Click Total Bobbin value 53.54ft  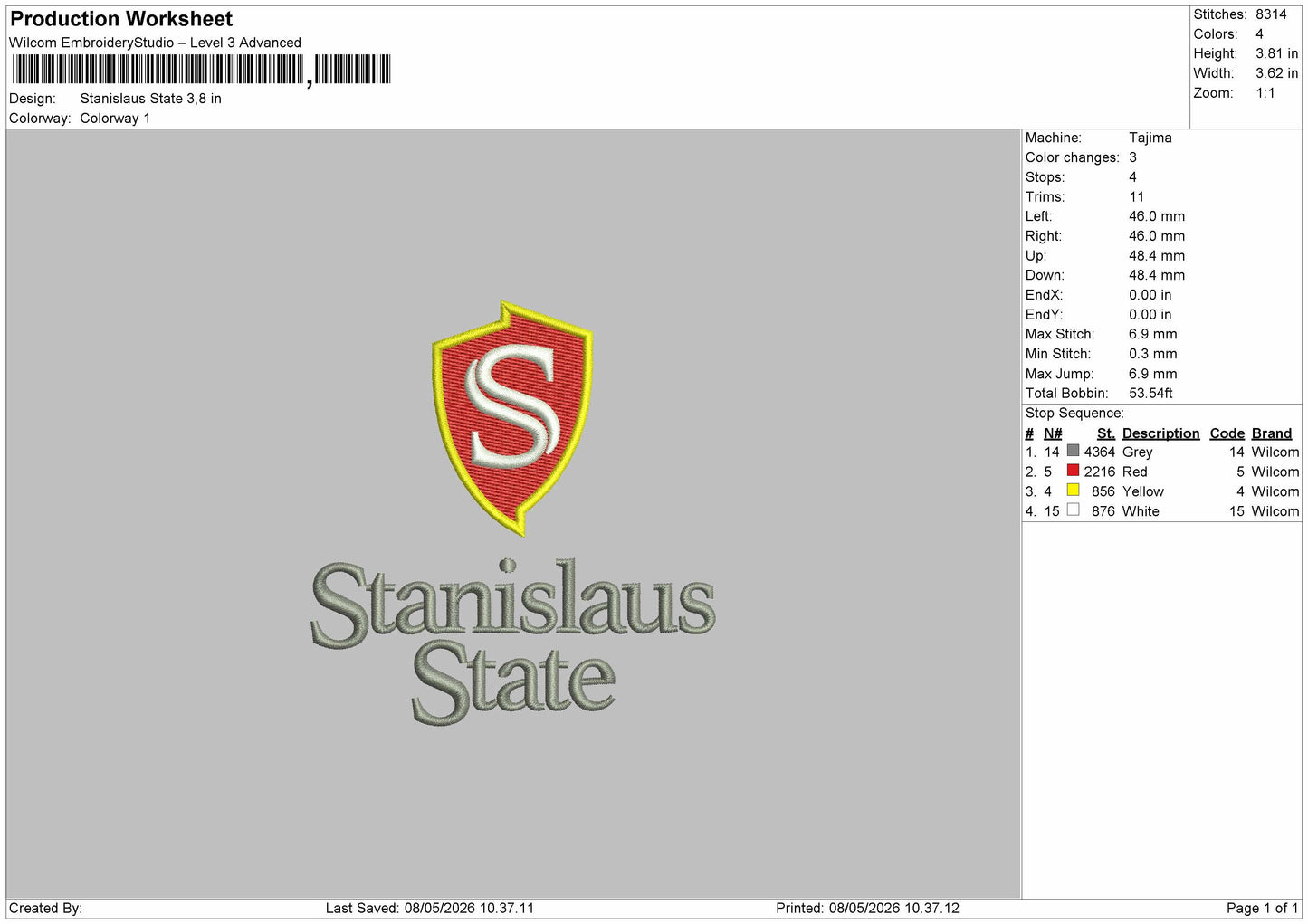coord(1150,394)
